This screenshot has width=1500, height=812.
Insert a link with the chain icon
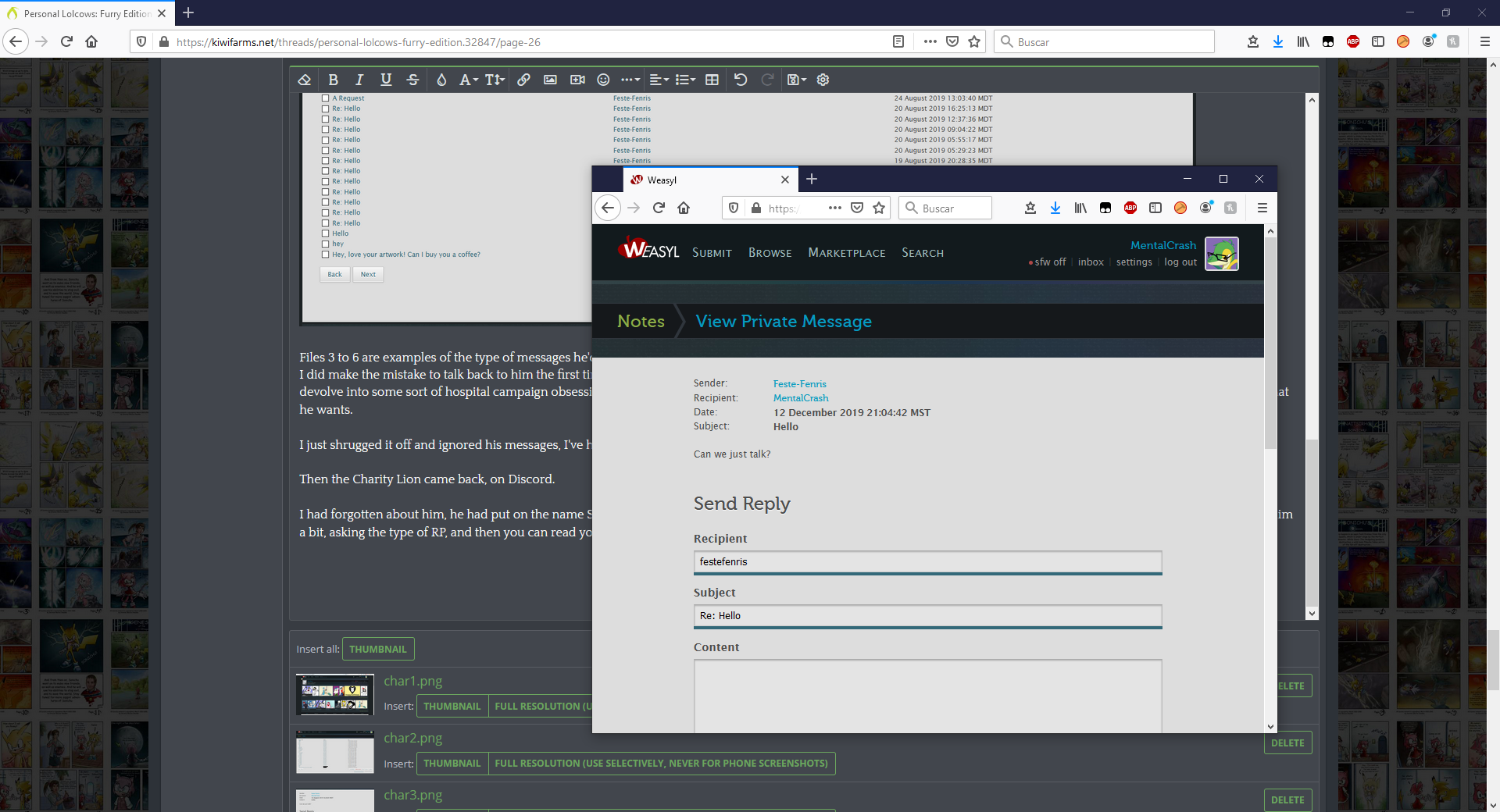523,80
